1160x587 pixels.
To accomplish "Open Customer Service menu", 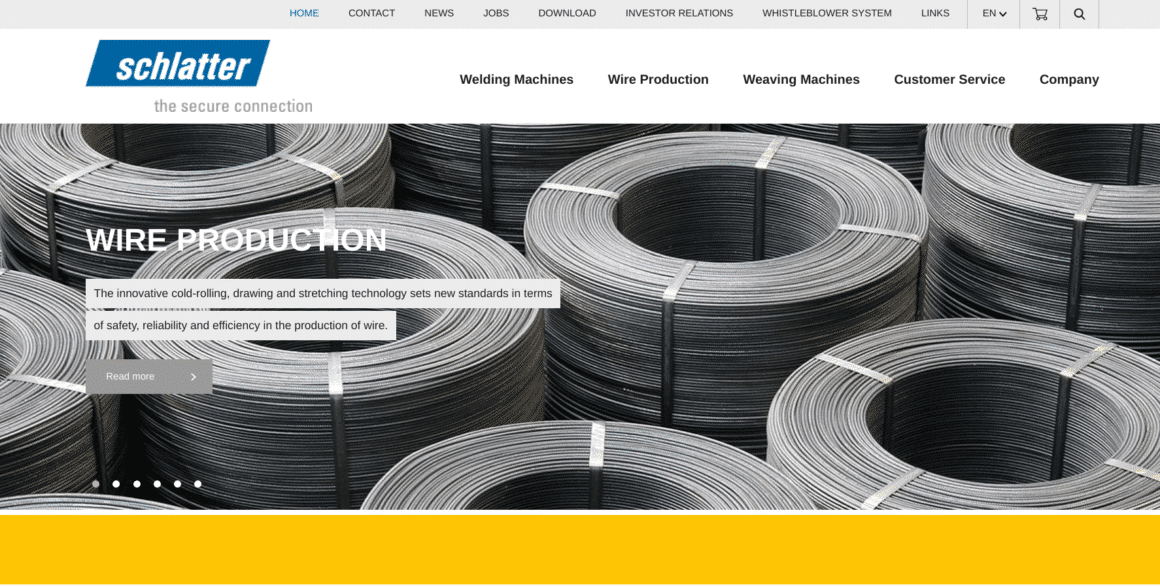I will click(949, 79).
